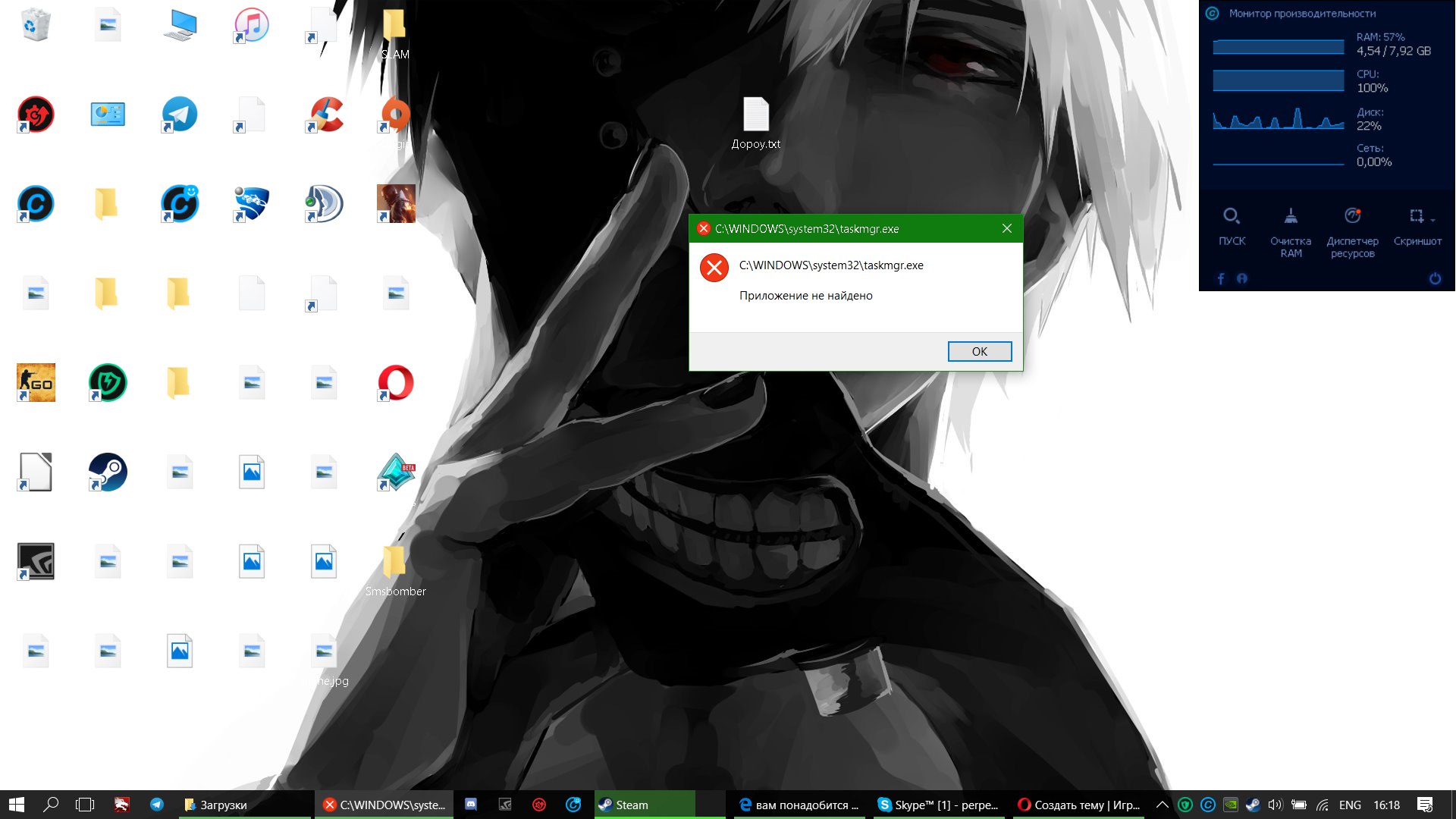
Task: Toggle volume speaker icon in tray
Action: (x=1275, y=805)
